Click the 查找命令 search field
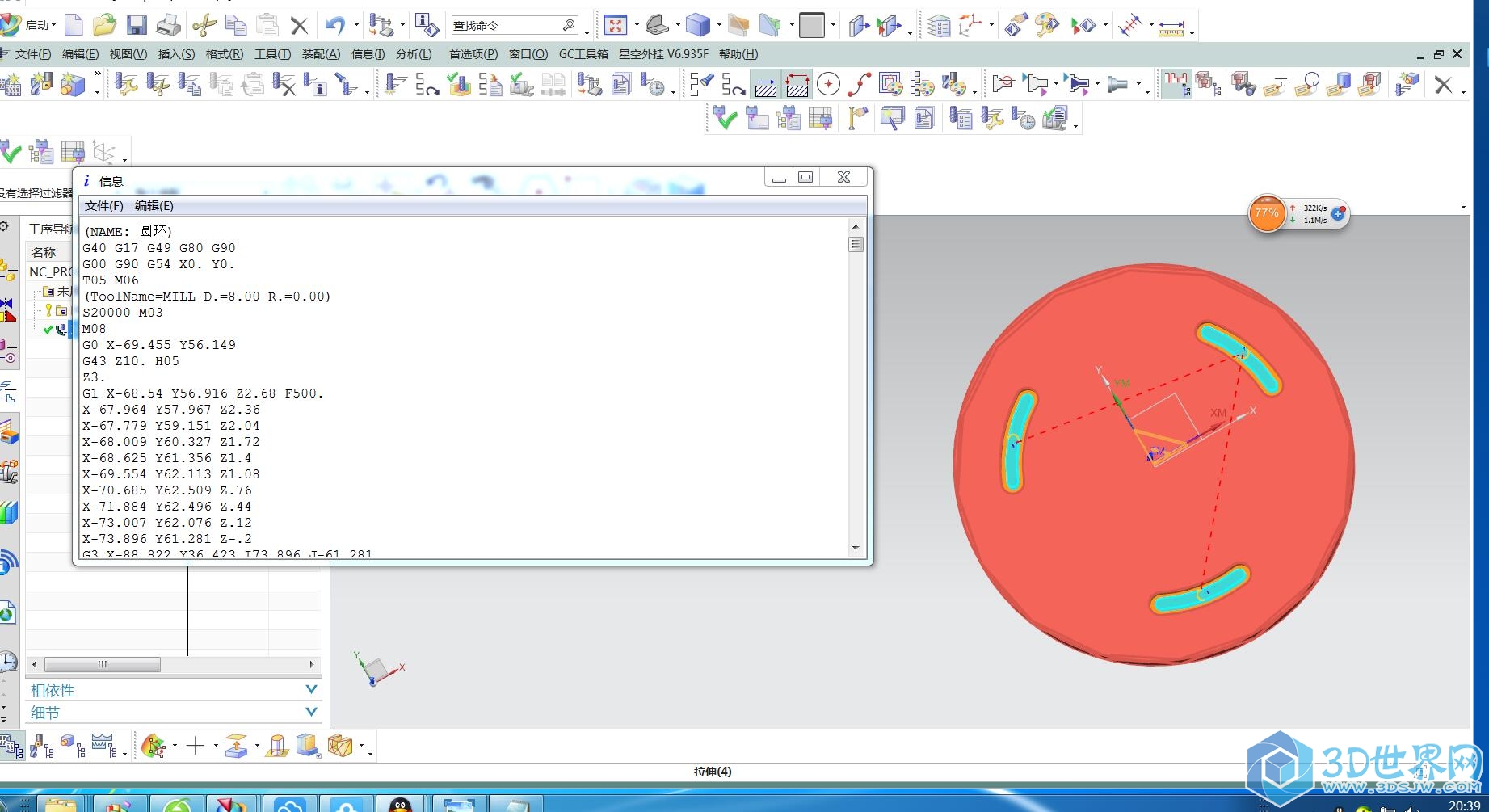Image resolution: width=1489 pixels, height=812 pixels. [x=514, y=26]
